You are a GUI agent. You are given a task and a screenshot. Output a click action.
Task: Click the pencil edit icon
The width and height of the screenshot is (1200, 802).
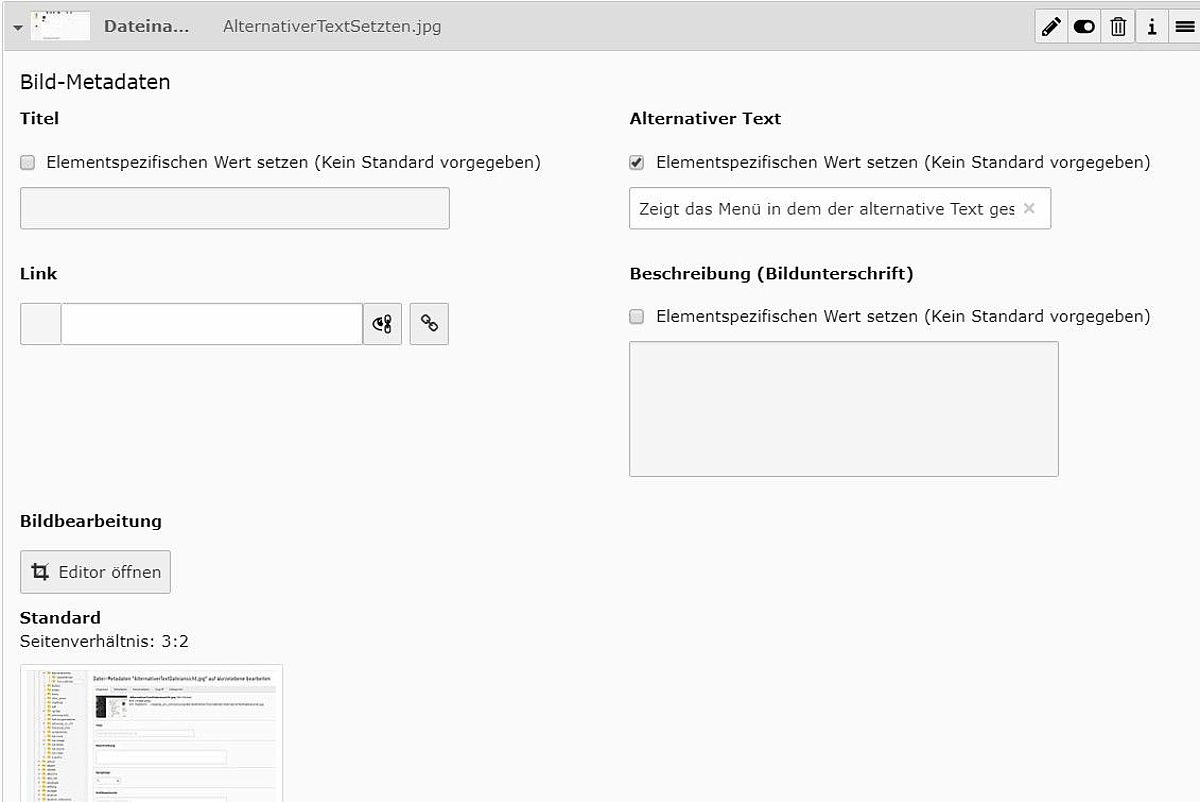pyautogui.click(x=1051, y=27)
